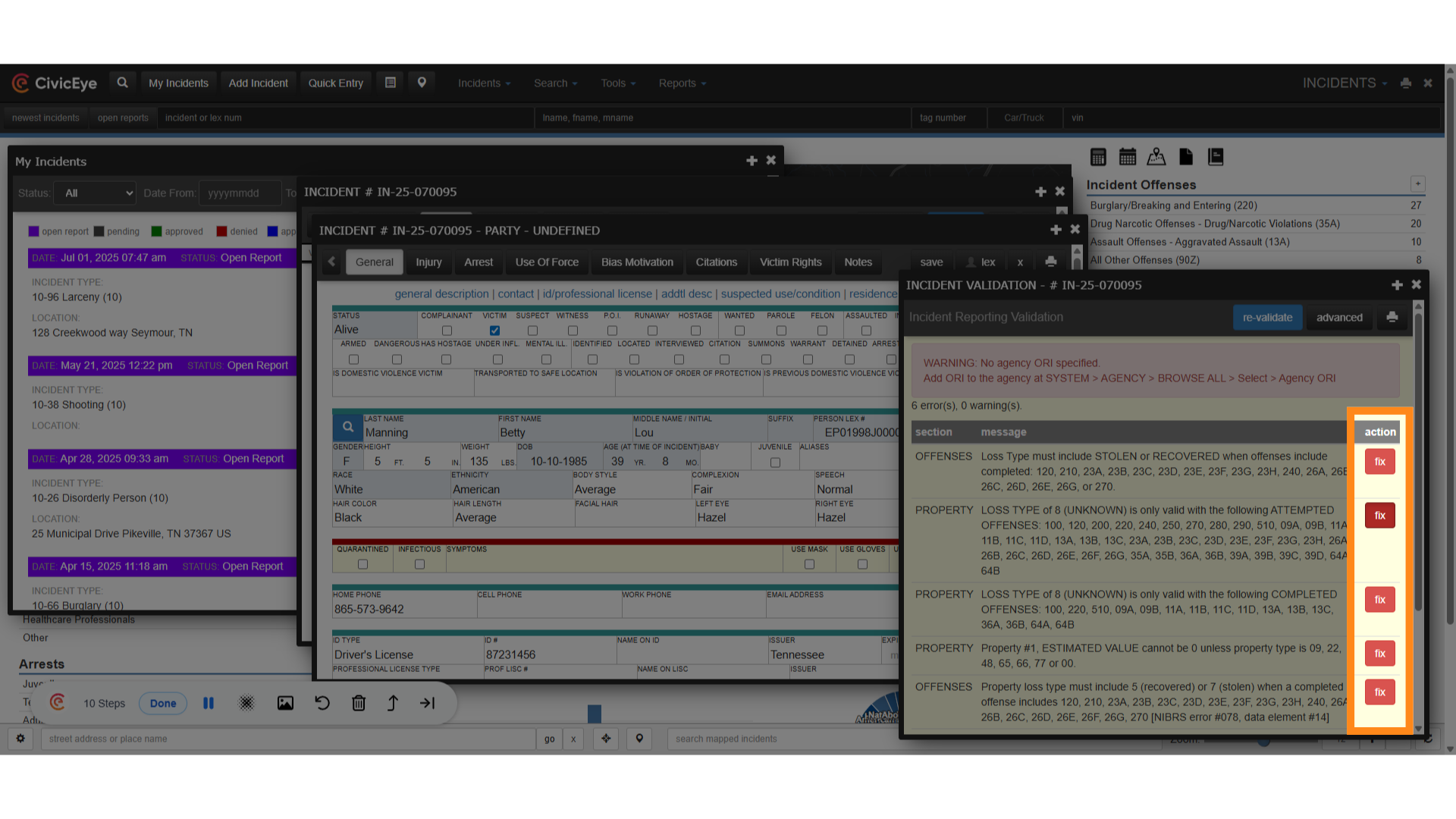Click the dark red fix button for LOSS TYPE ATTEMPTED
Viewport: 1456px width, 819px height.
click(x=1379, y=516)
